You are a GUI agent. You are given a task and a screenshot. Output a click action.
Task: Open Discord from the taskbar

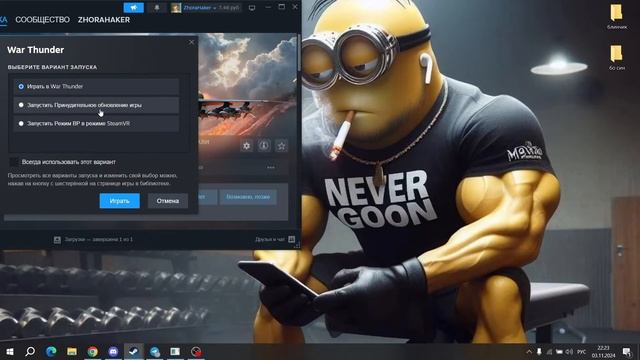113,351
